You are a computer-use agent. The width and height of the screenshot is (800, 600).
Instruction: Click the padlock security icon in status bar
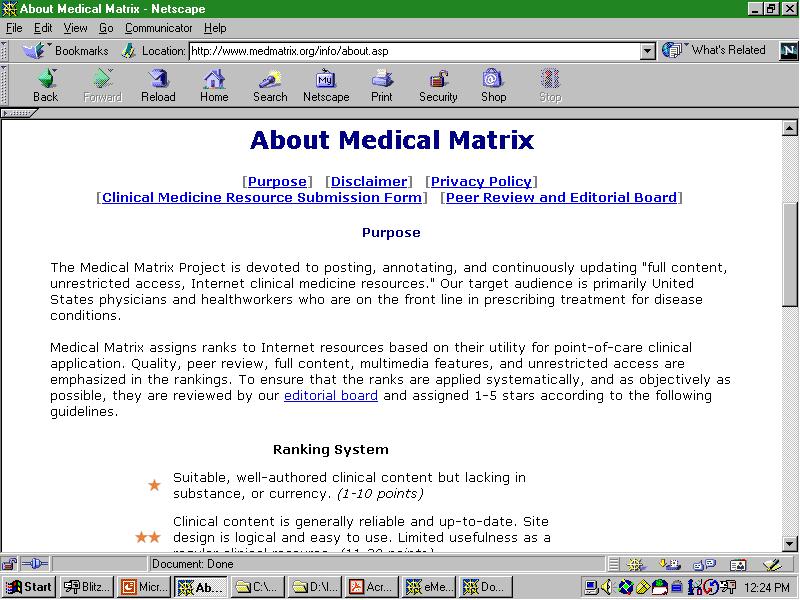pos(9,564)
